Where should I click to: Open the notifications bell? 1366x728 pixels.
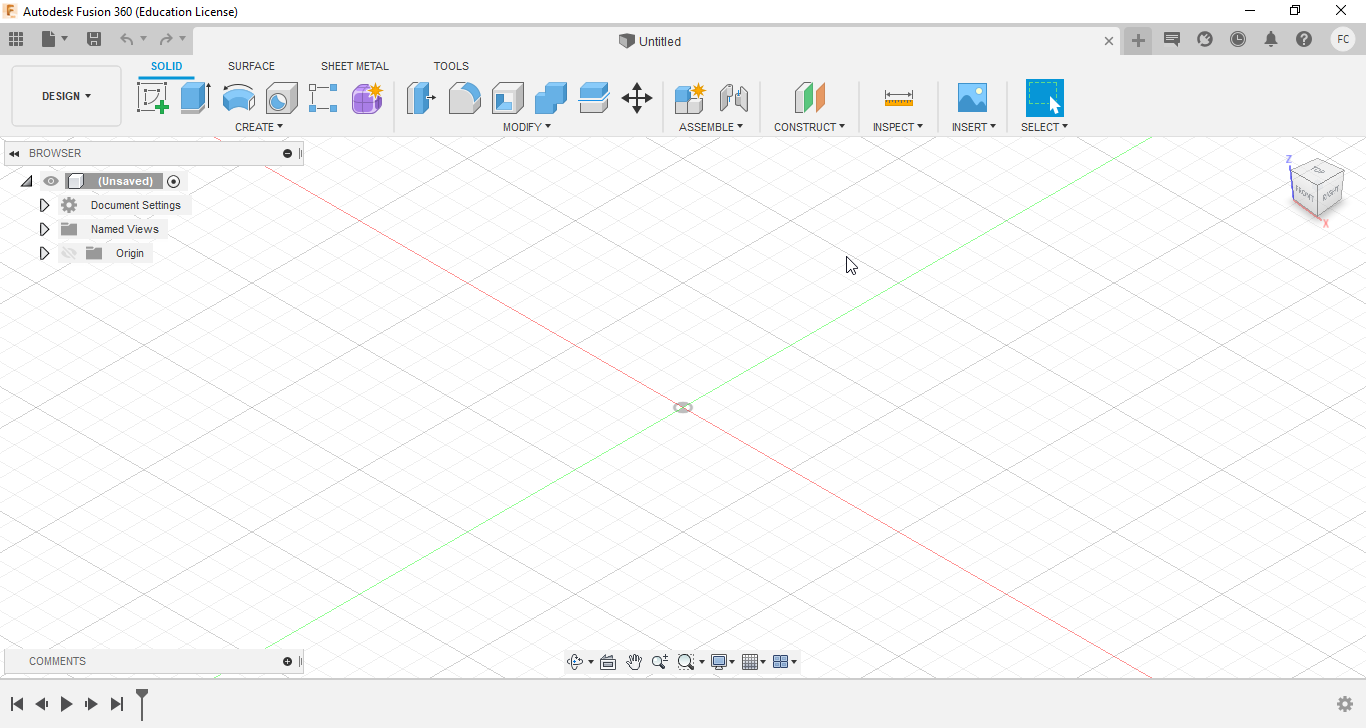click(1271, 39)
